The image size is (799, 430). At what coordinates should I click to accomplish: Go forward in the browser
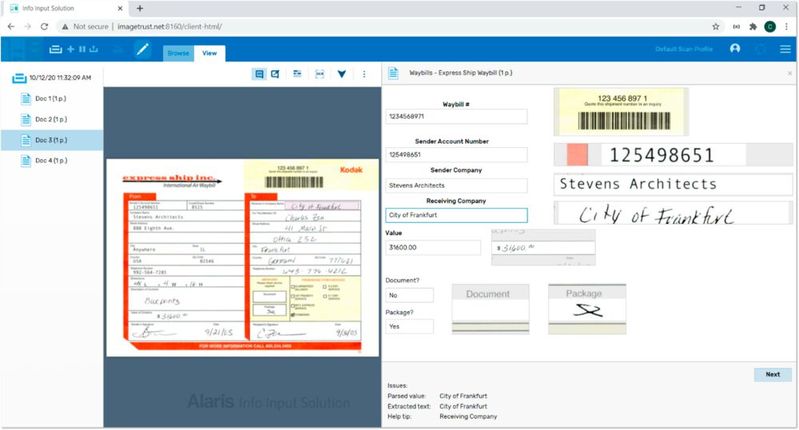tap(28, 26)
